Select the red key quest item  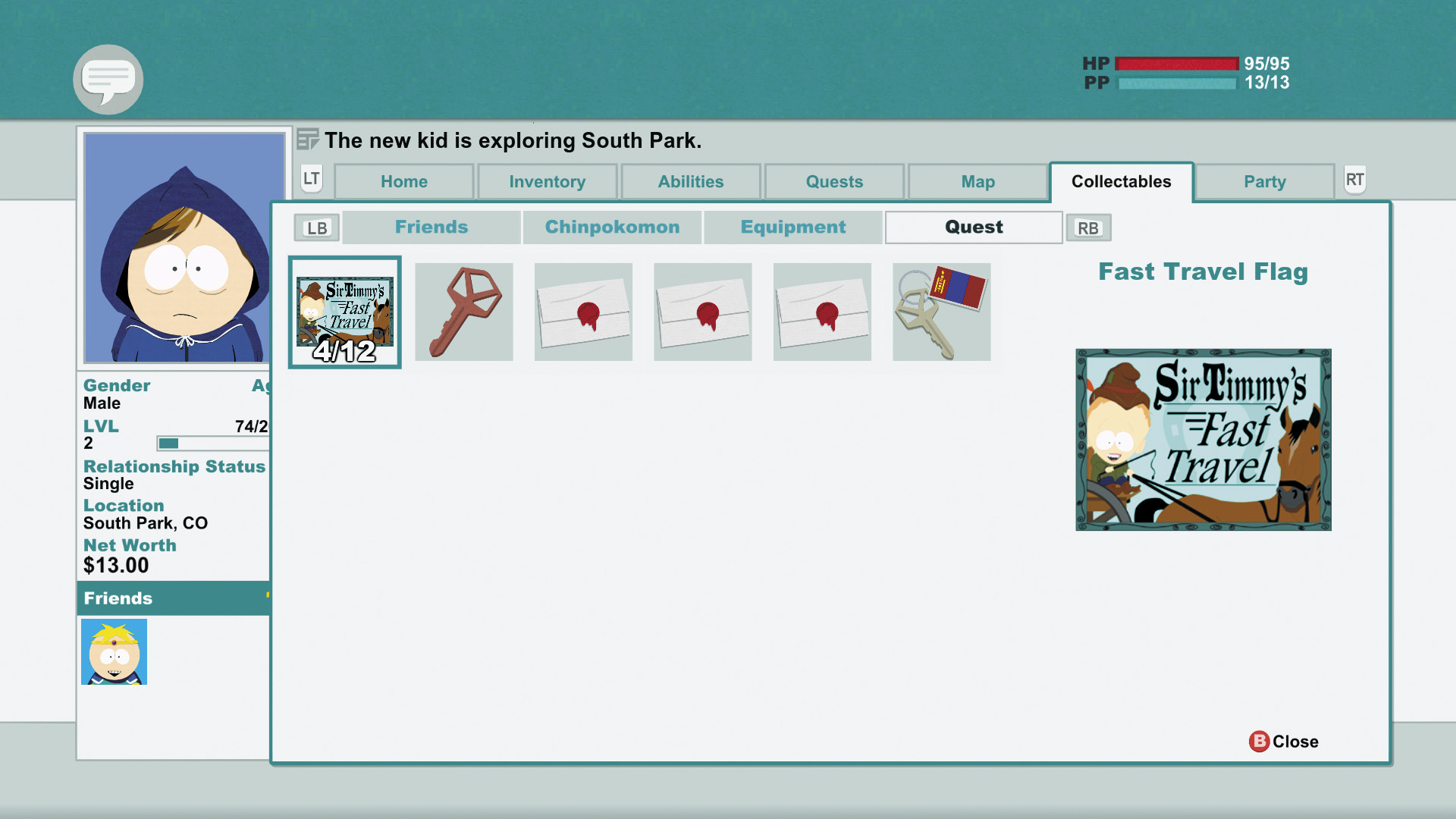[x=464, y=312]
